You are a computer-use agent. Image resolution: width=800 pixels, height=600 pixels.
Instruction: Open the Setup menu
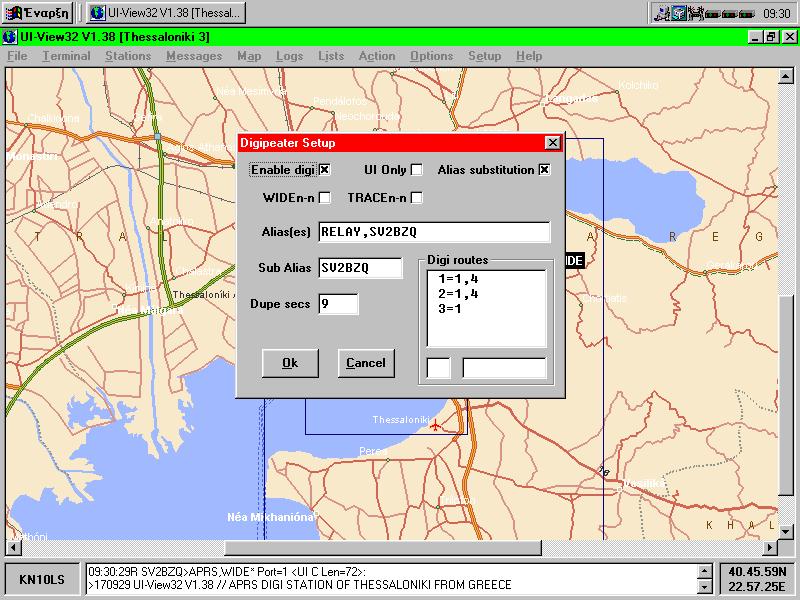pos(485,56)
